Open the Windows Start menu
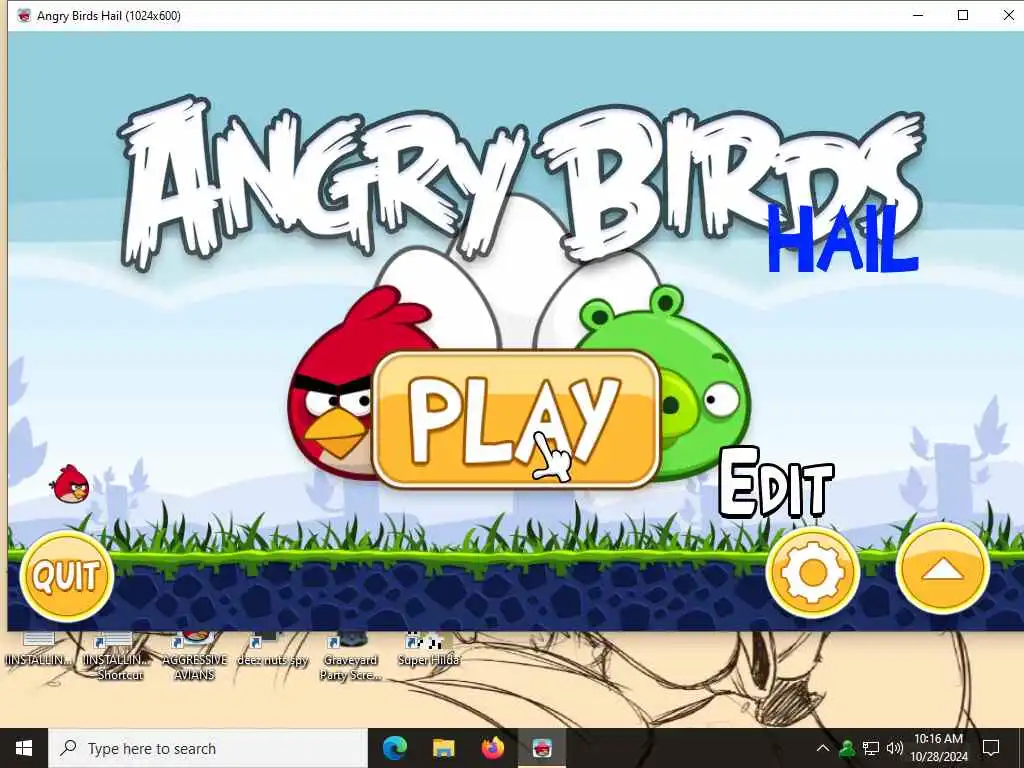Image resolution: width=1024 pixels, height=768 pixels. [24, 748]
